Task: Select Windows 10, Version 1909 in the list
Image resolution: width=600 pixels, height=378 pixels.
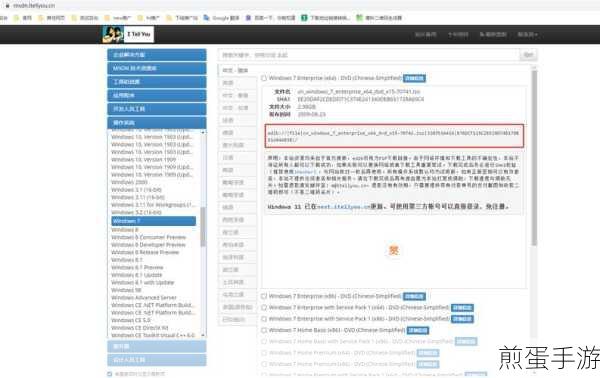Action: point(143,160)
